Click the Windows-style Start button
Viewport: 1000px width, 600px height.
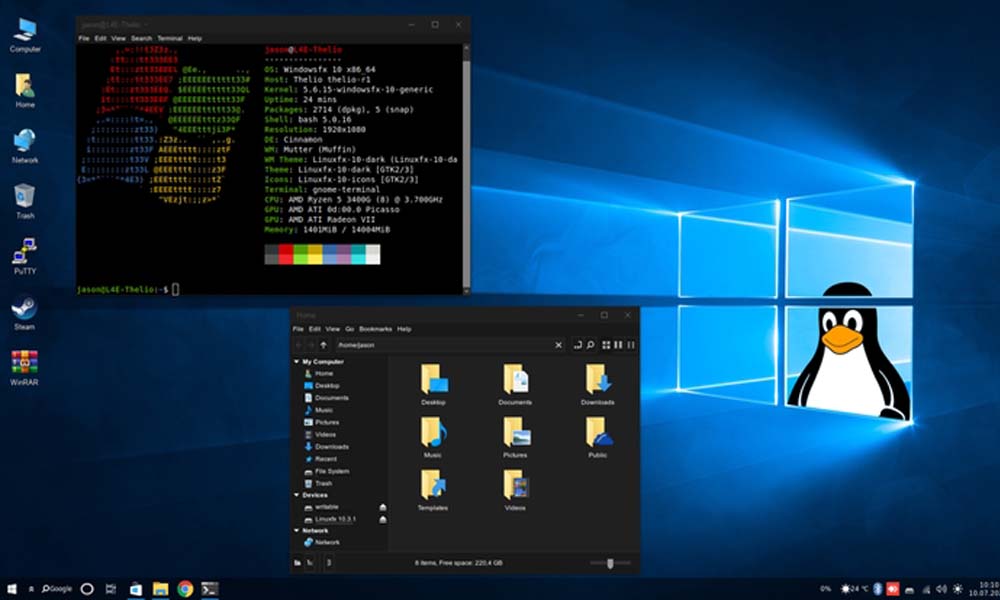click(12, 589)
